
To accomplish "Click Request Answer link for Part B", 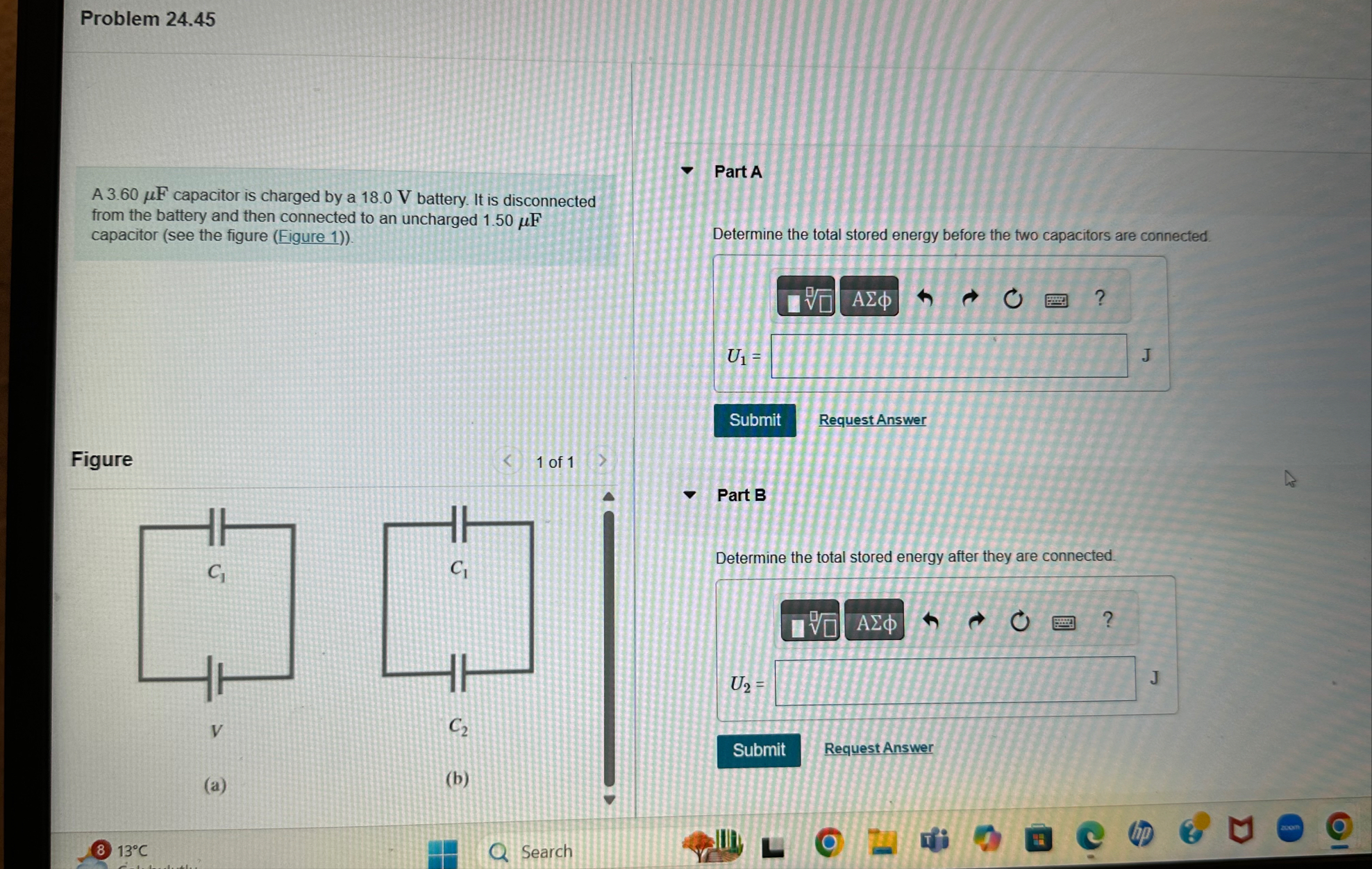I will click(x=878, y=748).
